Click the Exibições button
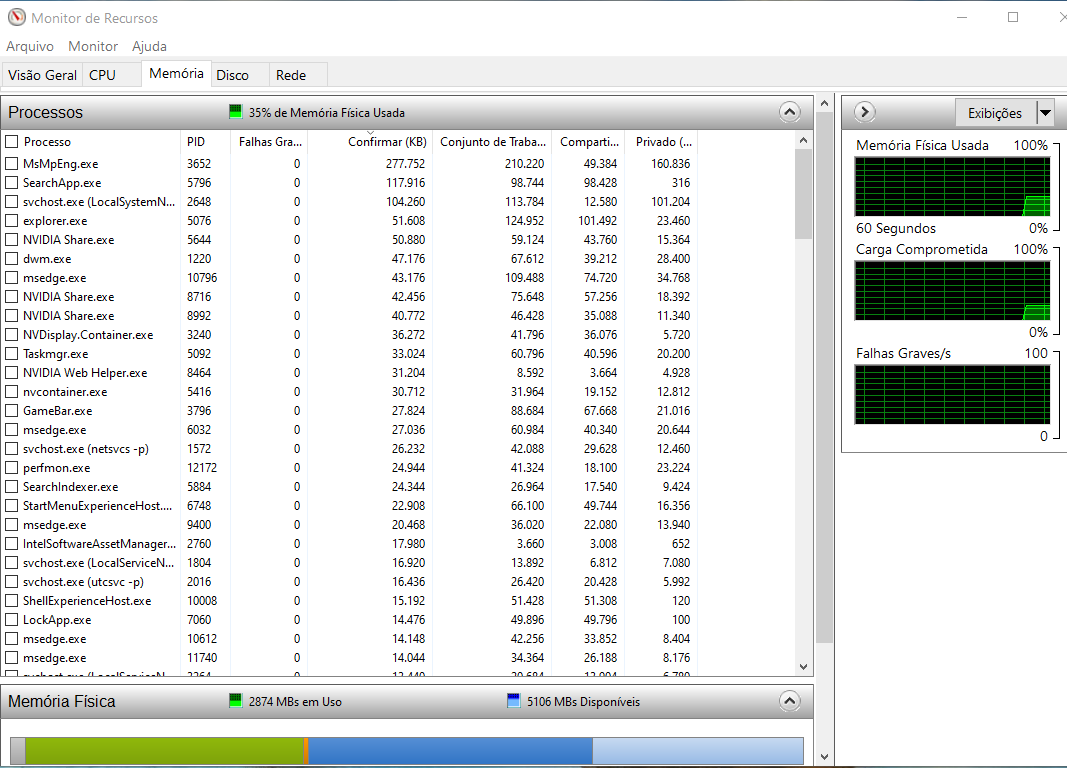Image resolution: width=1067 pixels, height=768 pixels. tap(996, 112)
